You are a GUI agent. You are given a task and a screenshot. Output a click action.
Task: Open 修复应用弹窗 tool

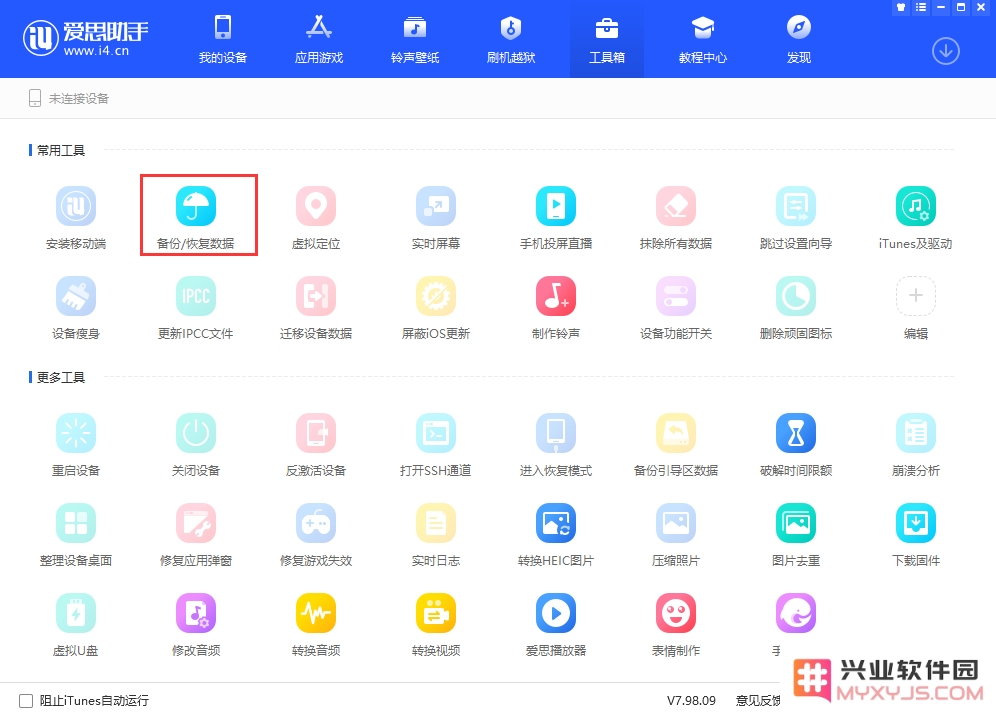(196, 535)
